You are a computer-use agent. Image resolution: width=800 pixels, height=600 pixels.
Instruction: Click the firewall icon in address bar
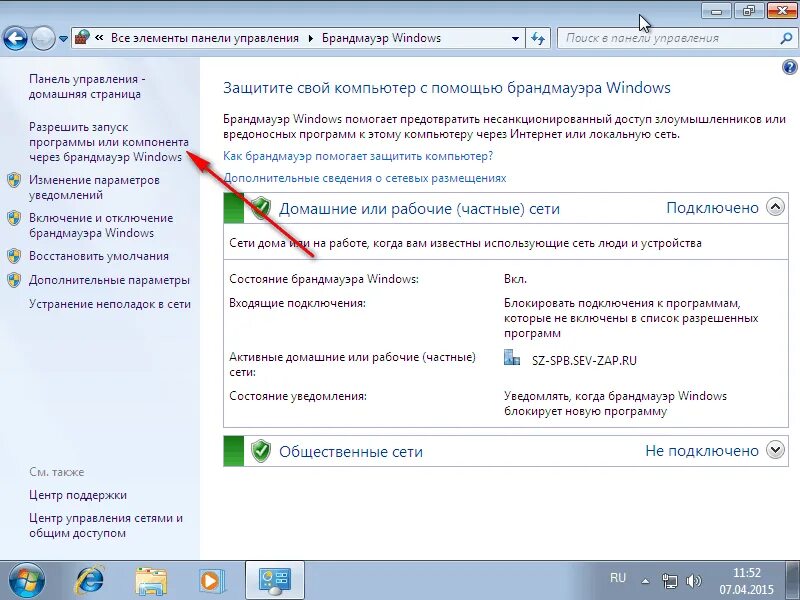[82, 38]
